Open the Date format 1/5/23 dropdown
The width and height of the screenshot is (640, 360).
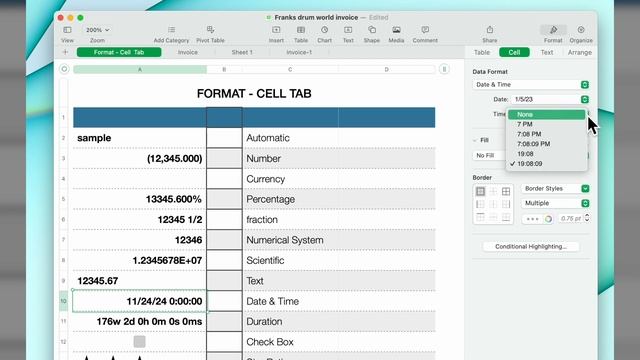pos(550,99)
